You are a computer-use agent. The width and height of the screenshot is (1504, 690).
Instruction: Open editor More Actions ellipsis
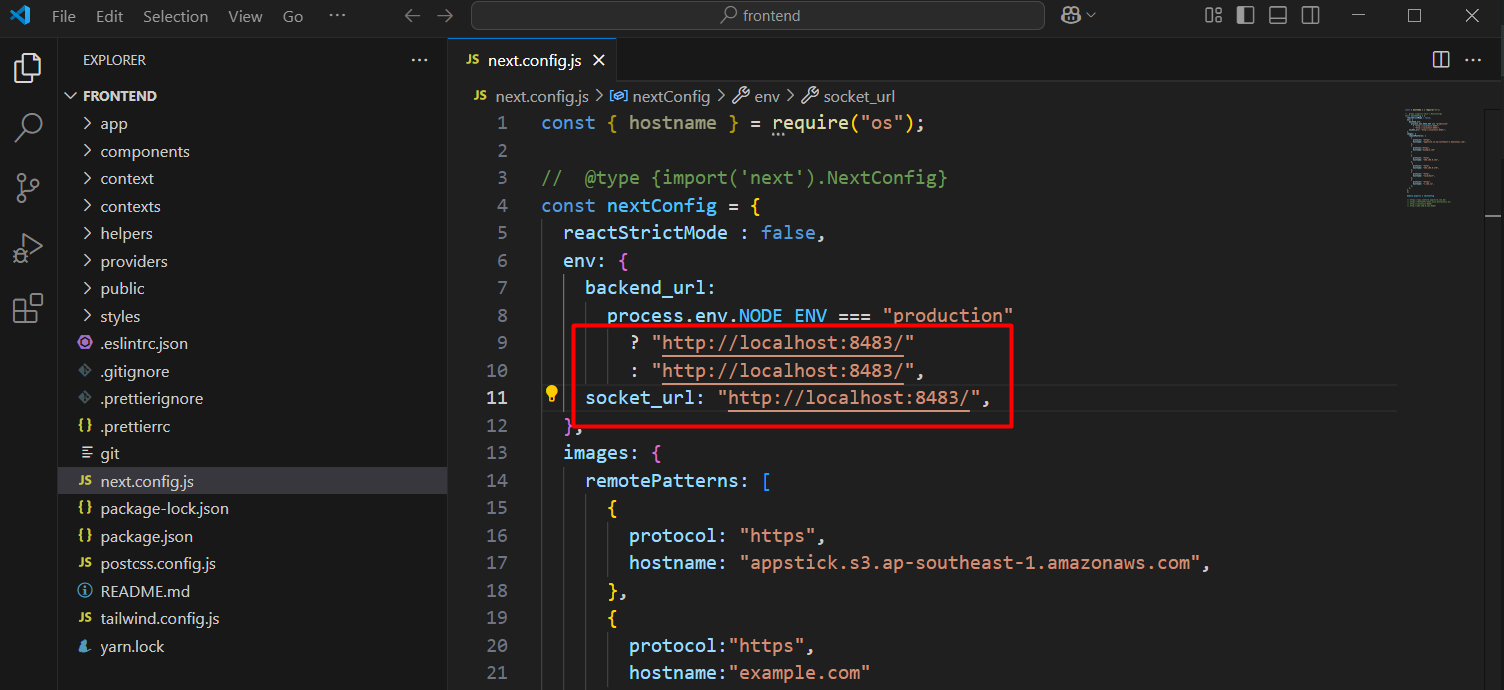coord(1473,60)
